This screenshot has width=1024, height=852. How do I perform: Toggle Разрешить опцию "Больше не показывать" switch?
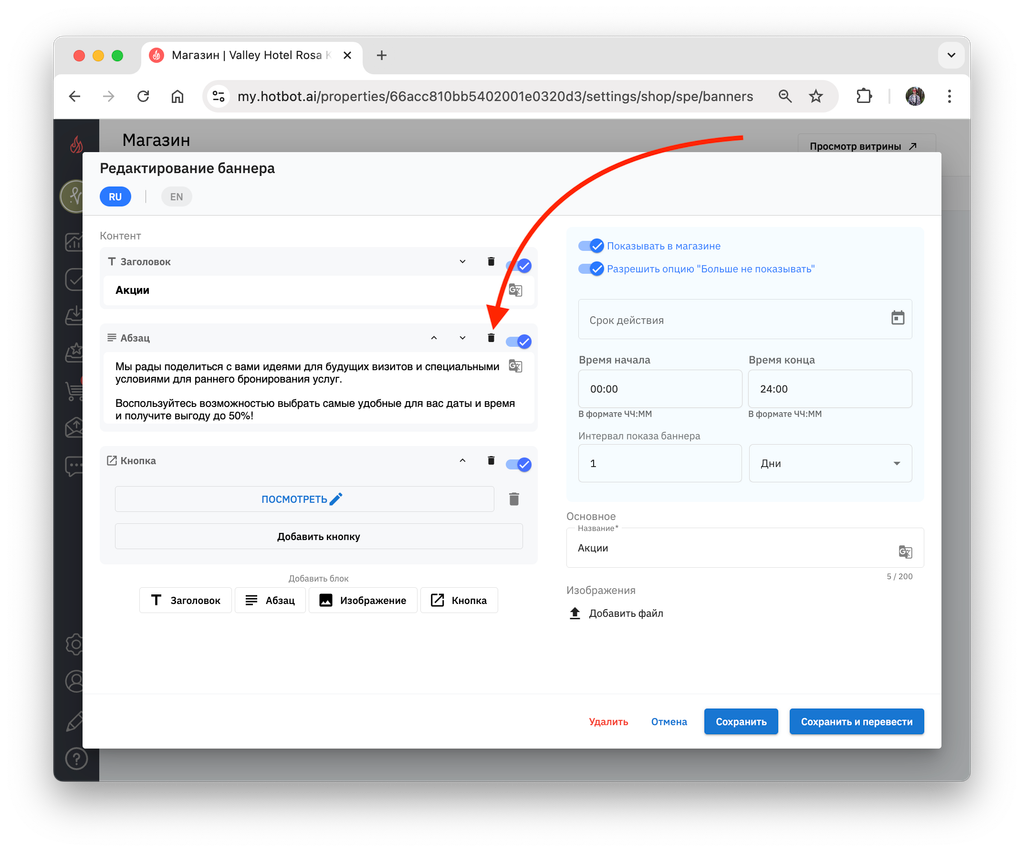[591, 269]
